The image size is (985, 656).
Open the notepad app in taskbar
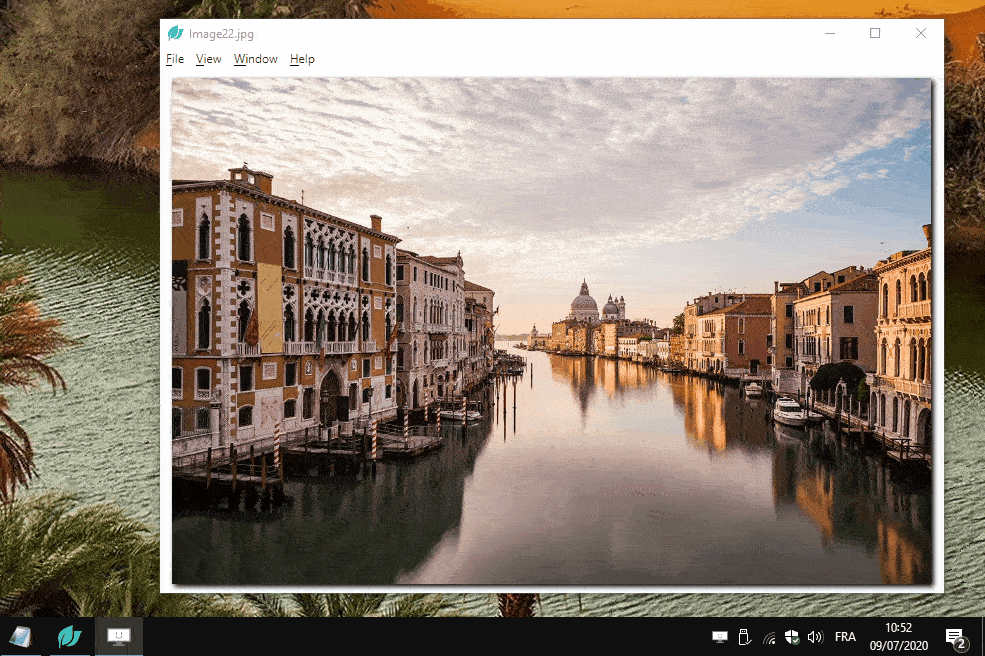(21, 637)
